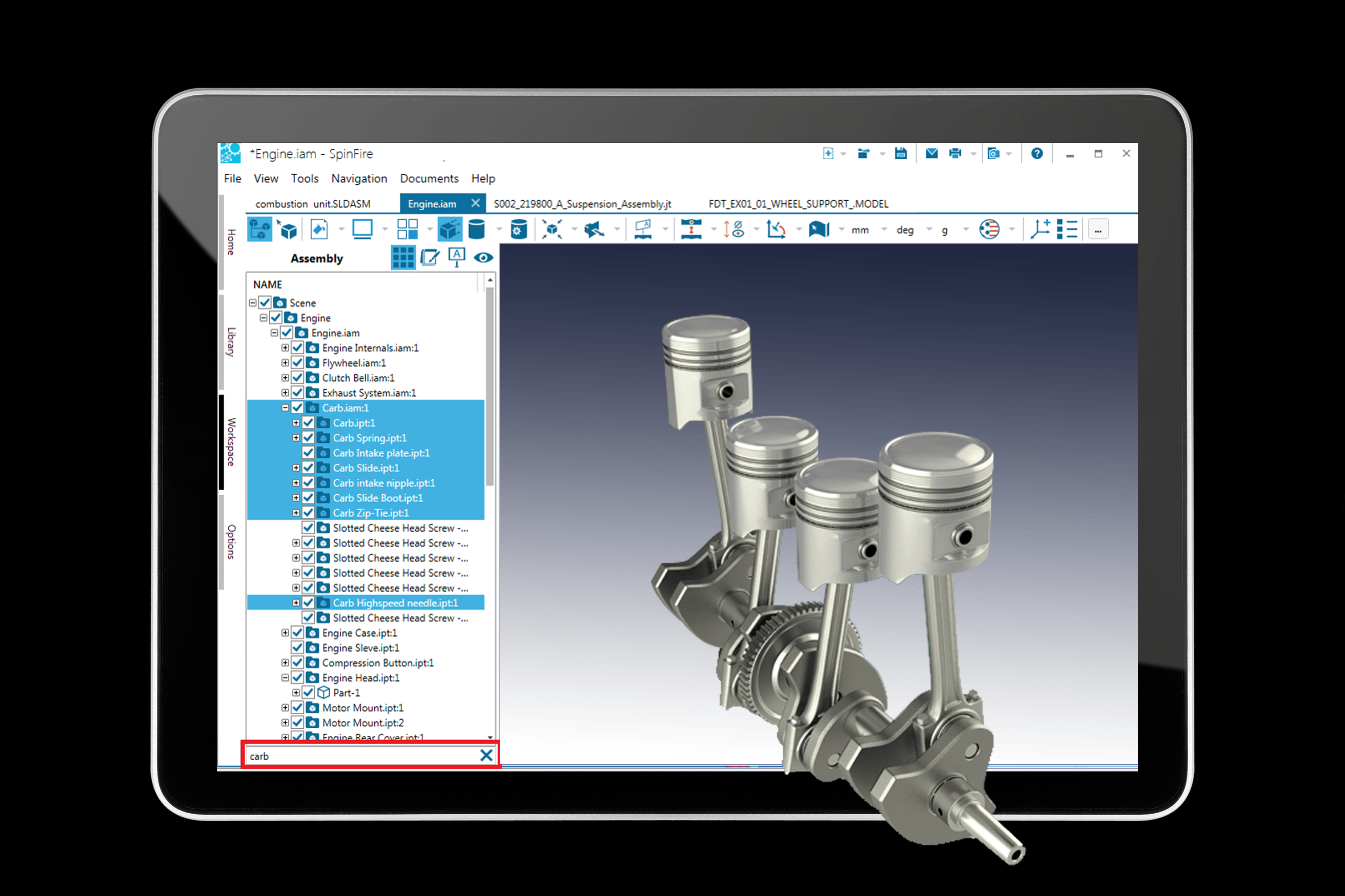Screen dimensions: 1345x896
Task: Uncheck the Exhaust System.iam:1 checkbox
Action: (x=297, y=392)
